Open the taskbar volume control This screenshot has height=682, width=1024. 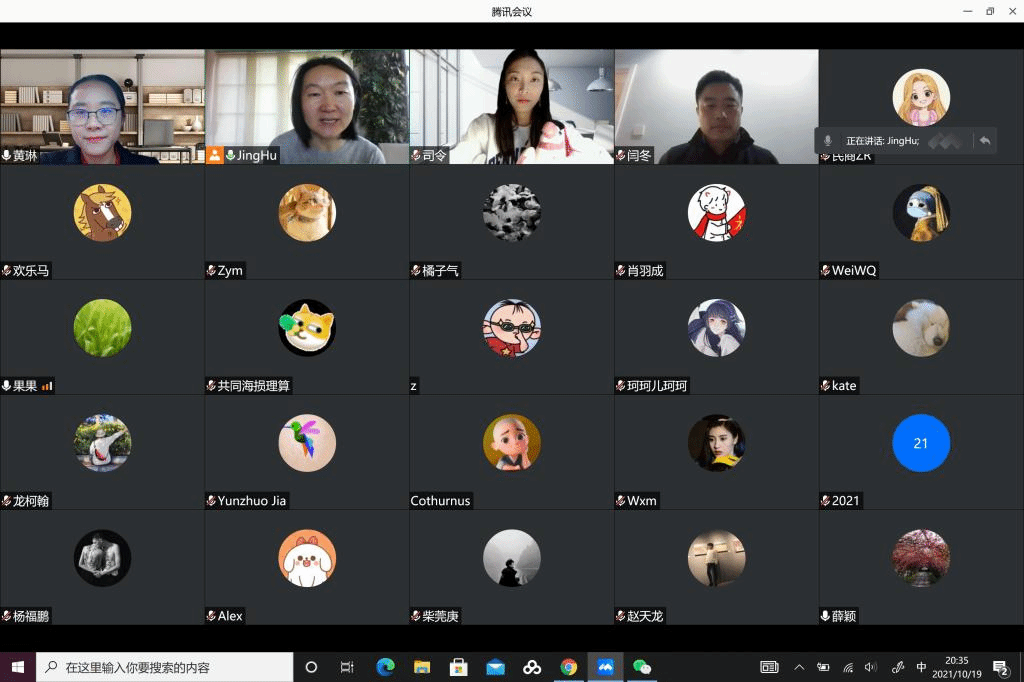[x=870, y=667]
